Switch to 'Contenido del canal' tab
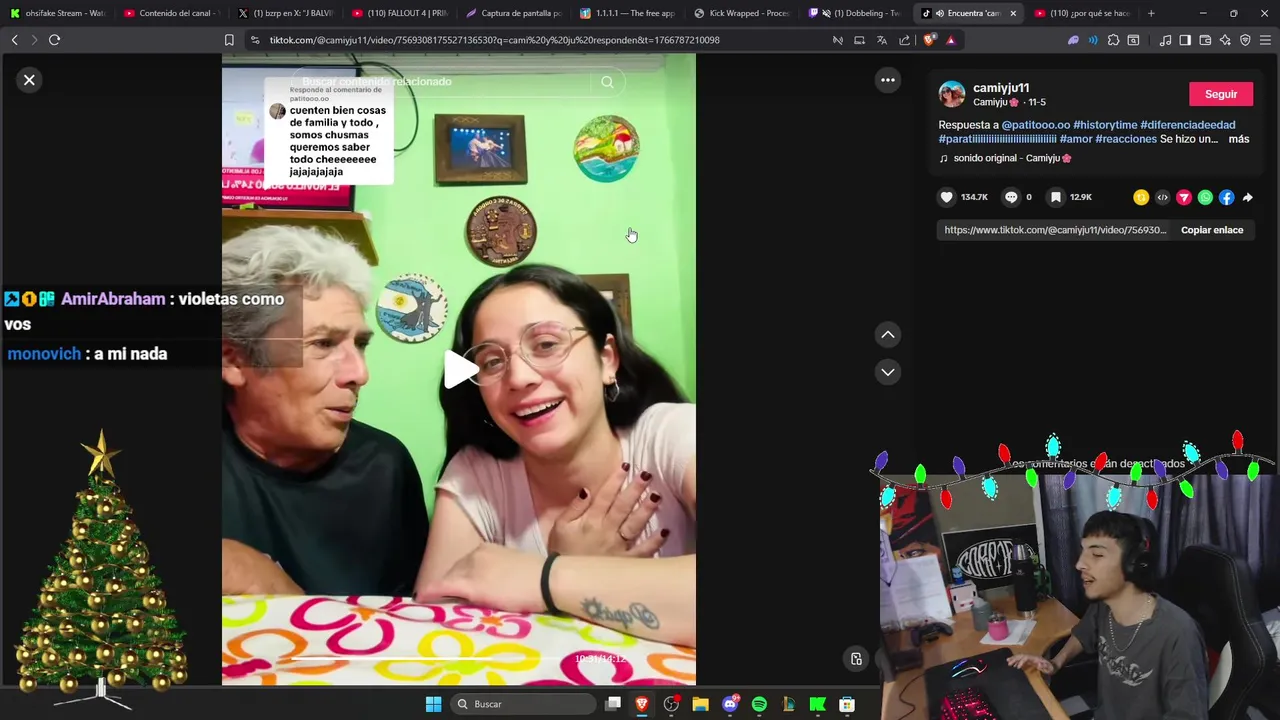Viewport: 1280px width, 720px height. tap(172, 13)
